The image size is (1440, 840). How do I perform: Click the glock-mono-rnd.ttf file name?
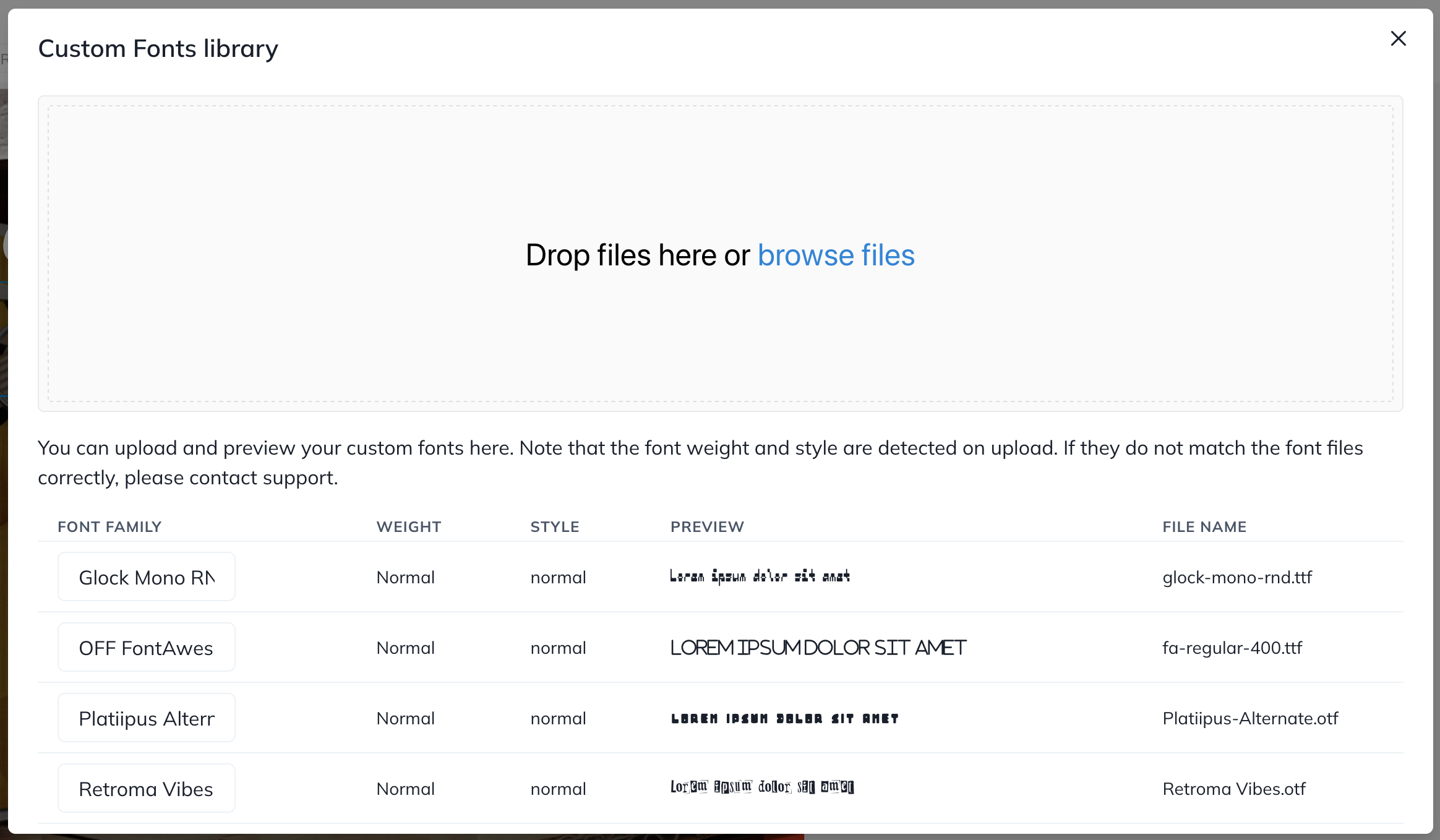[x=1237, y=577]
